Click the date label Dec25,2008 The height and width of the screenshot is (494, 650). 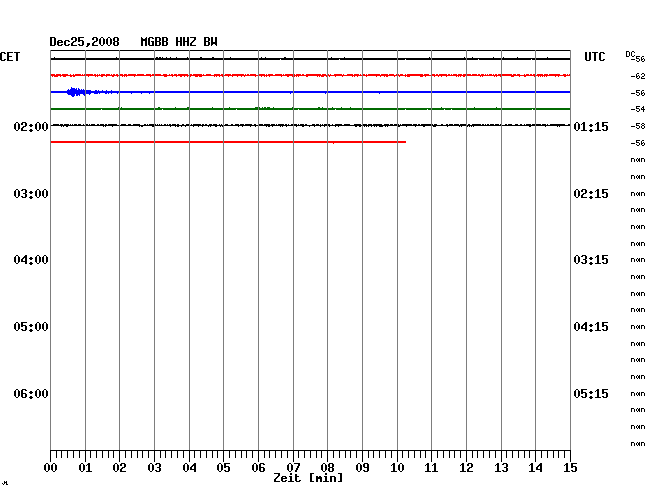click(x=85, y=42)
